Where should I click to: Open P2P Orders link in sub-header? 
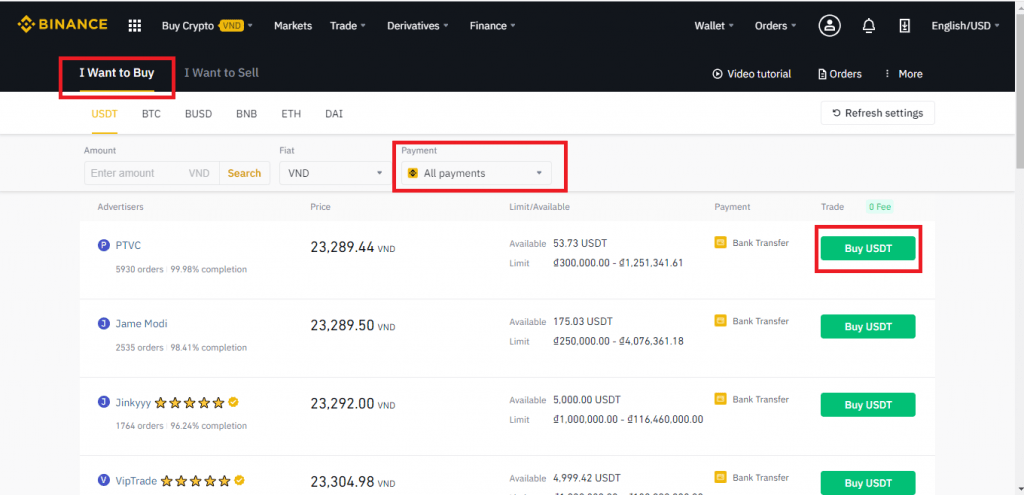coord(840,74)
